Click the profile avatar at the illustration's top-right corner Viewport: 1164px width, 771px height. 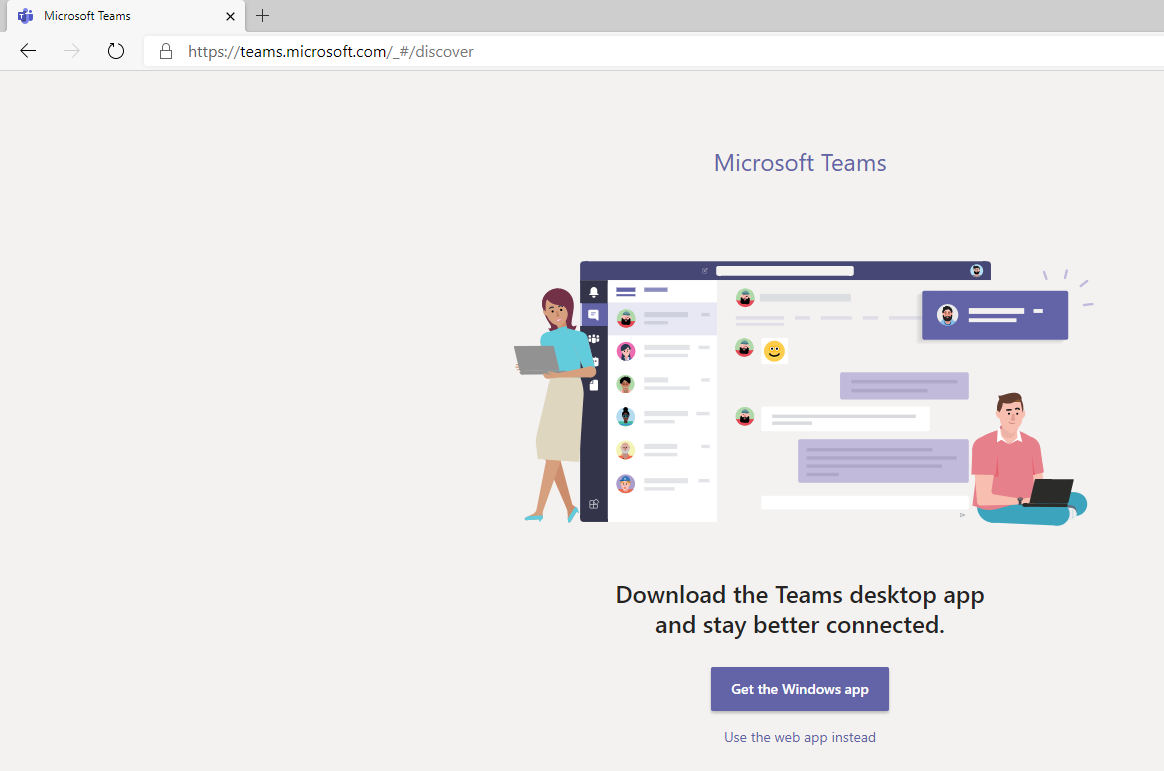(975, 270)
